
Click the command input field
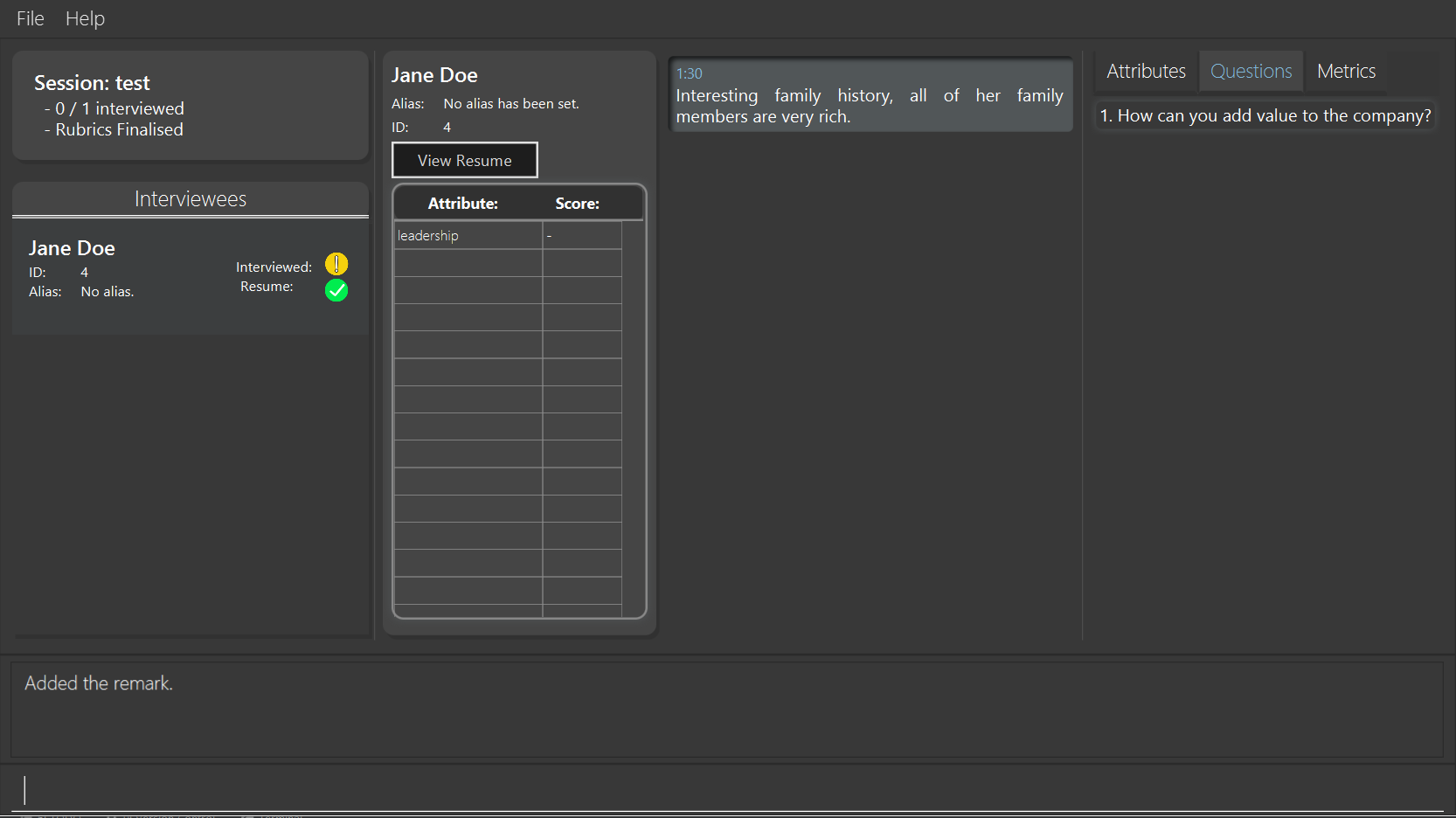(x=727, y=789)
